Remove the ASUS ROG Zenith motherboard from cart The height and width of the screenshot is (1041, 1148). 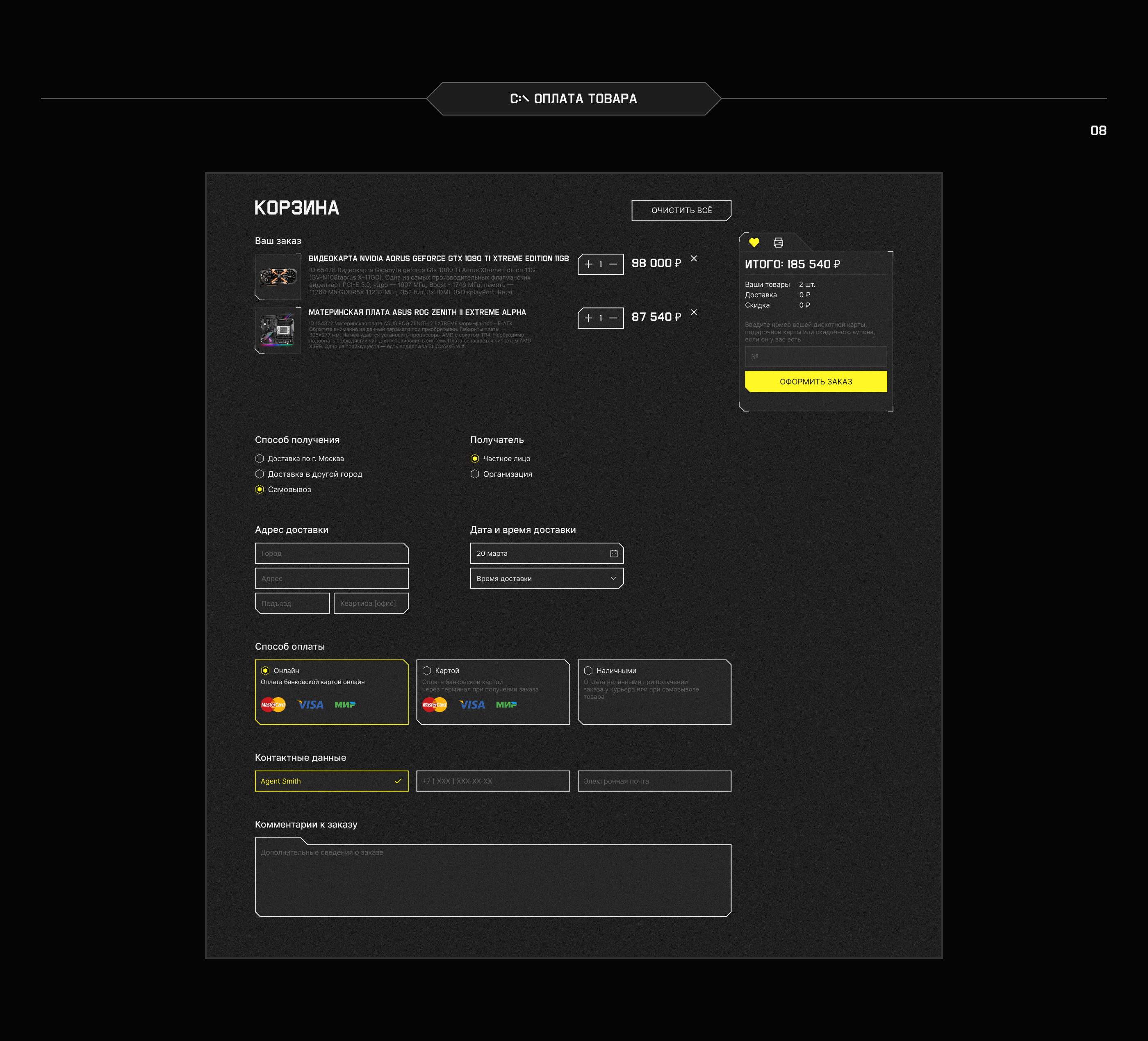click(x=694, y=312)
